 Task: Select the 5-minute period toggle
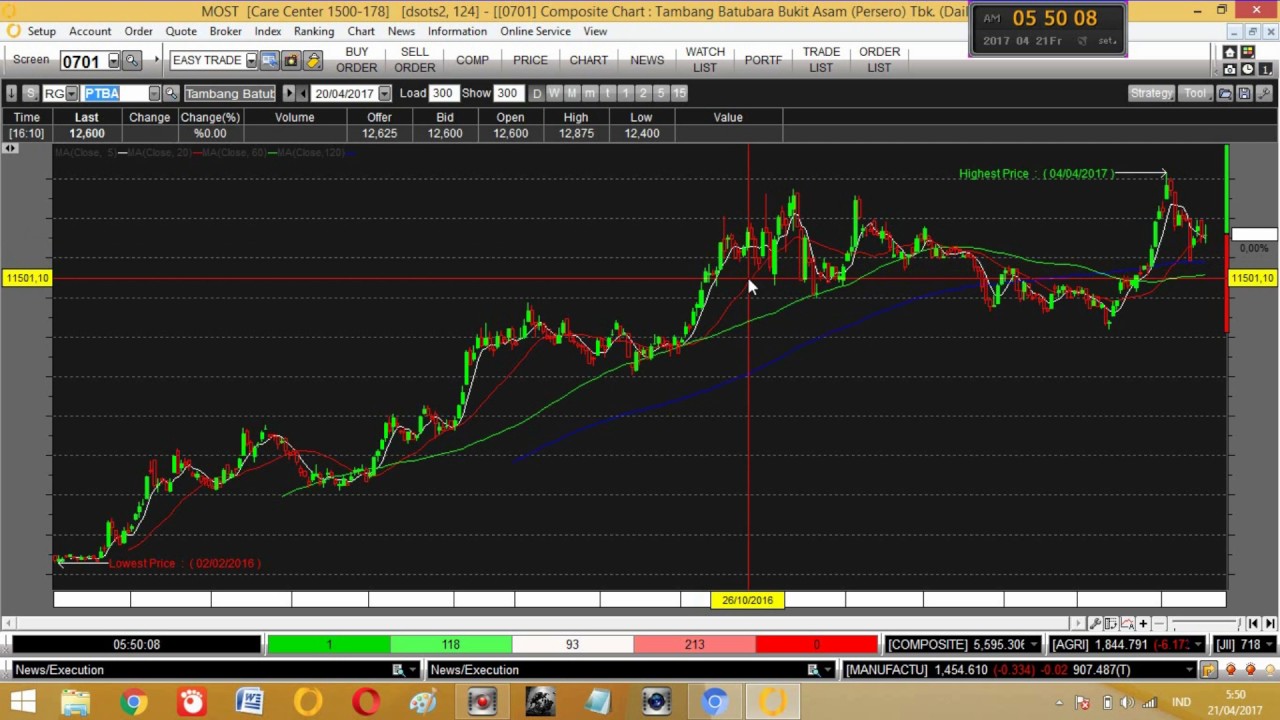(x=661, y=93)
